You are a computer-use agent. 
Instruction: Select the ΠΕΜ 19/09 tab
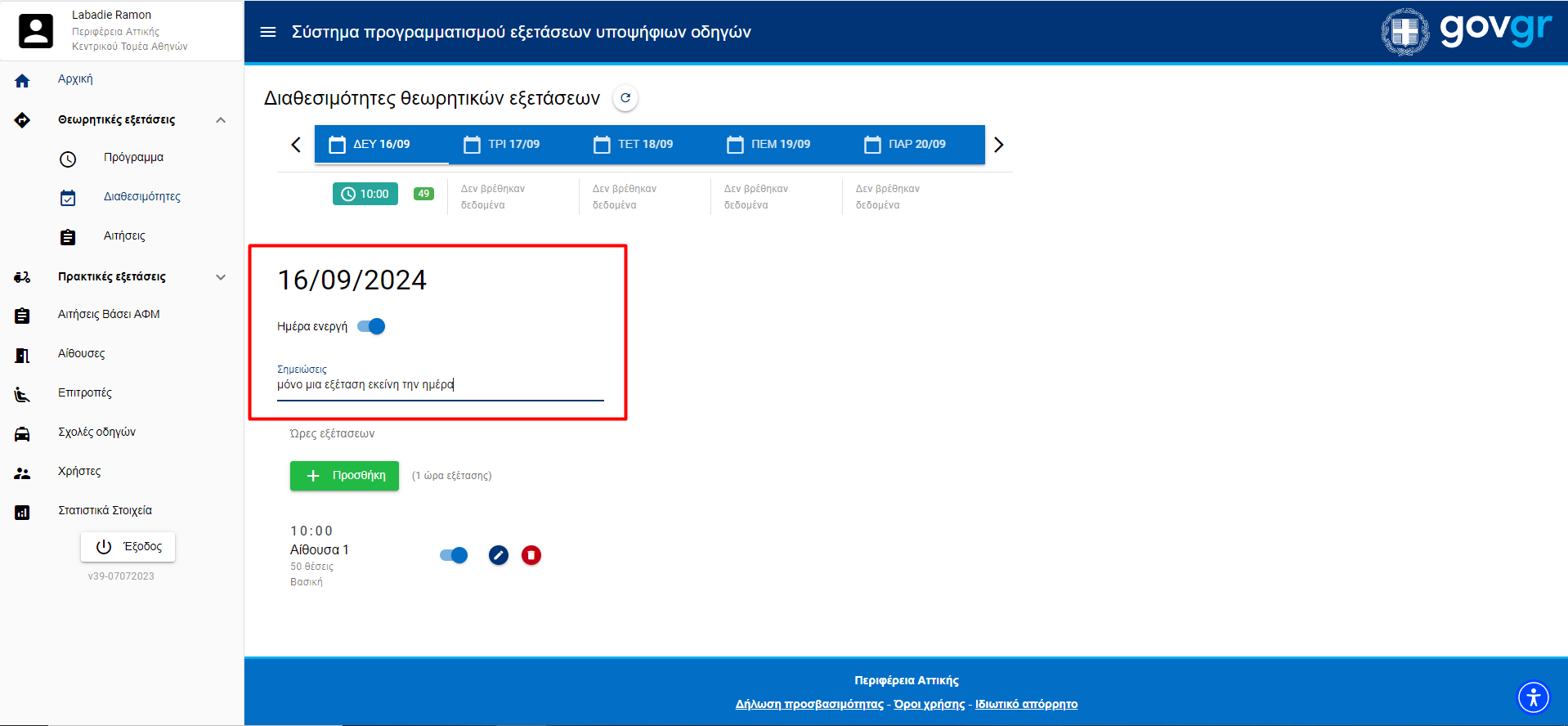click(x=768, y=145)
